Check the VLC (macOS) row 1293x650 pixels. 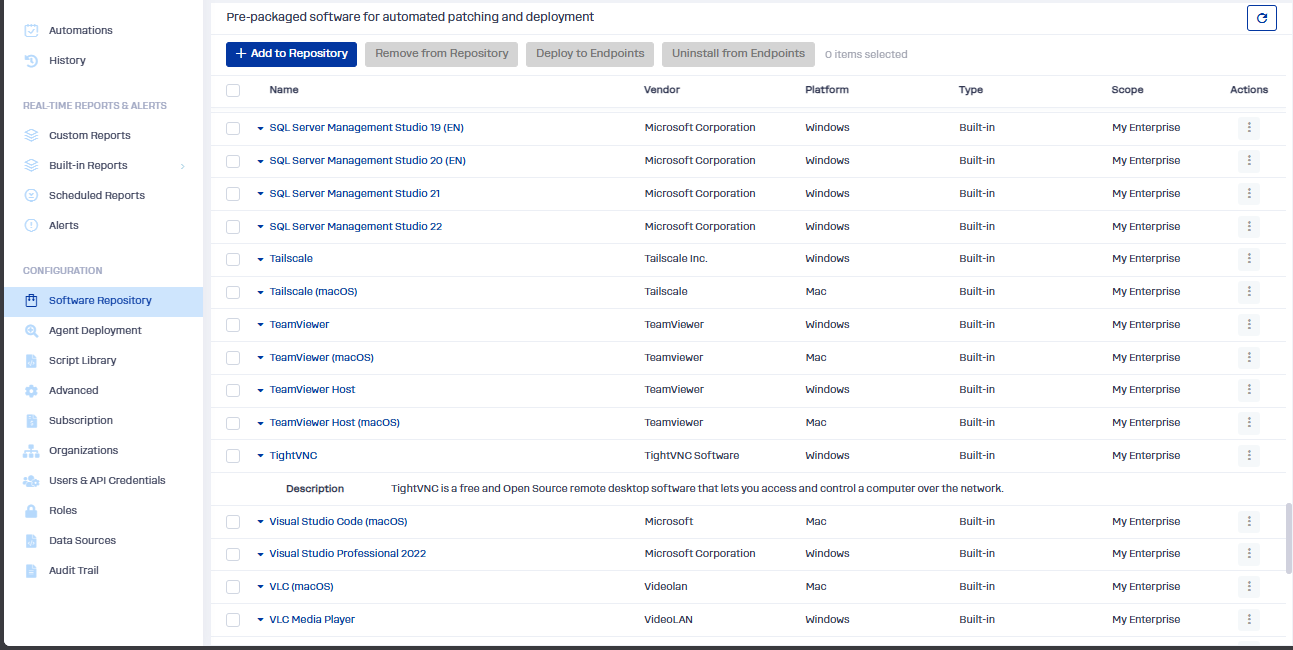pyautogui.click(x=233, y=587)
